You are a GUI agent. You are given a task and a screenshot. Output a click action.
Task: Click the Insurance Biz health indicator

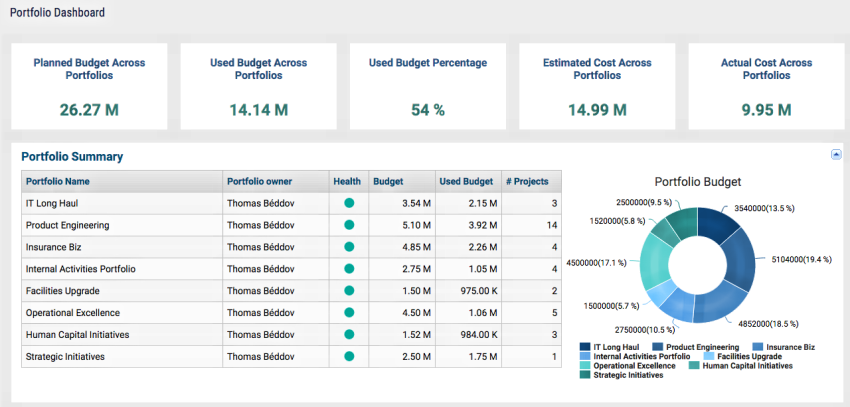click(x=349, y=247)
